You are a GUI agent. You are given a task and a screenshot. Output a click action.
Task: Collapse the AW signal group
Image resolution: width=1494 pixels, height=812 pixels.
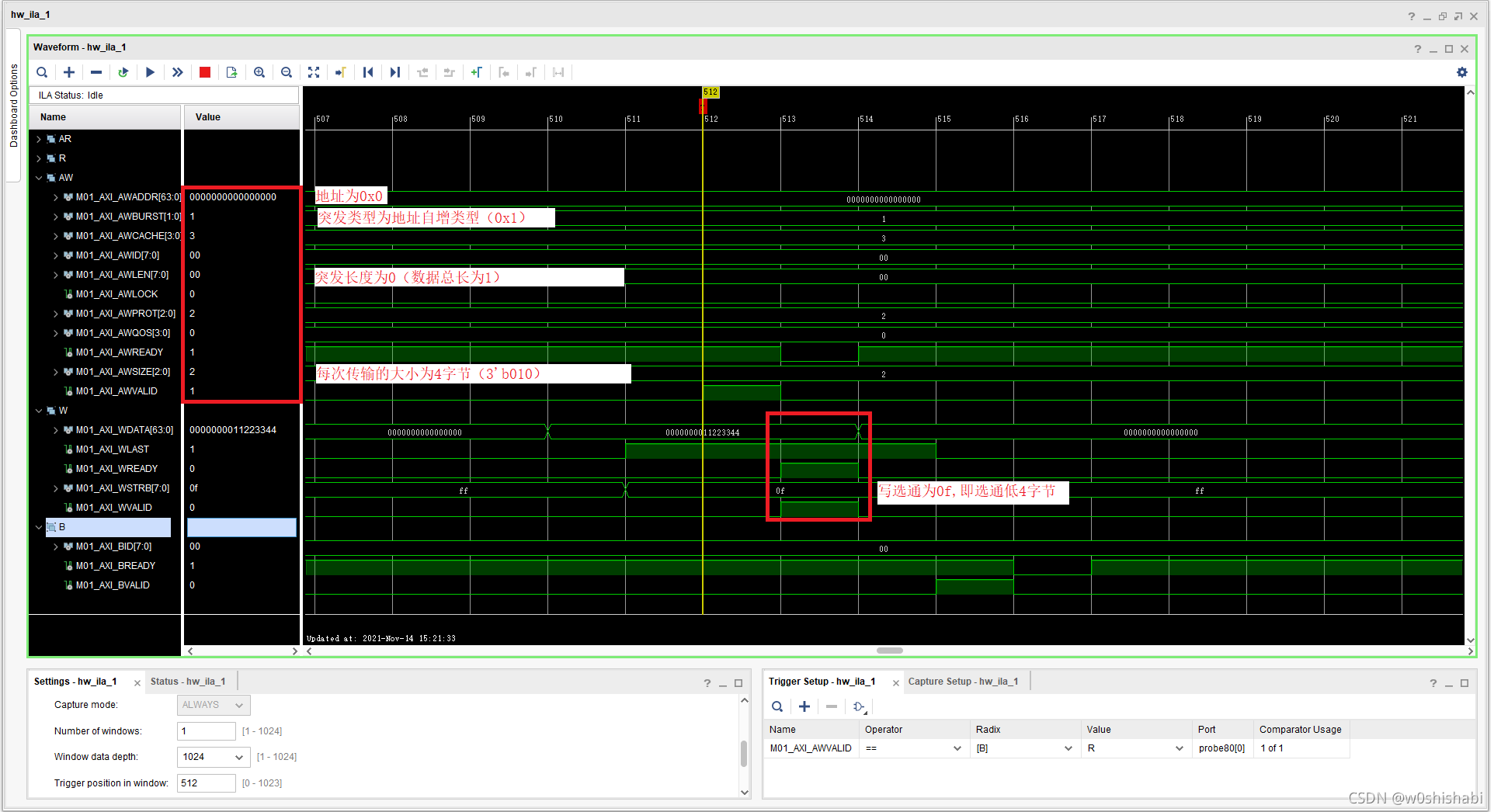(x=39, y=178)
